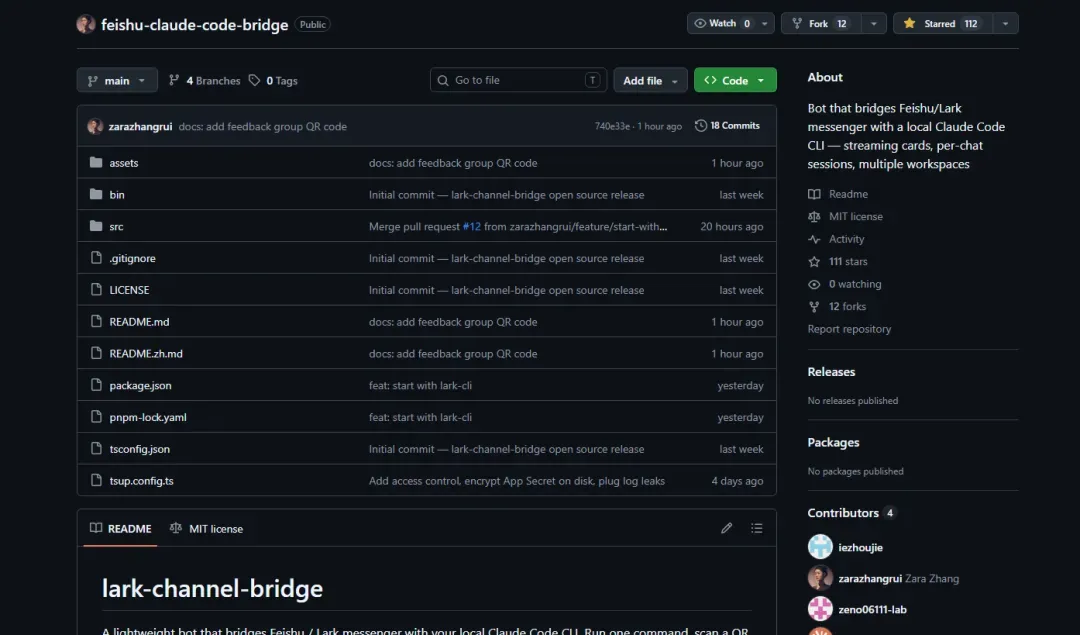Open the Watch notifications dropdown arrow
The image size is (1080, 635).
[765, 23]
